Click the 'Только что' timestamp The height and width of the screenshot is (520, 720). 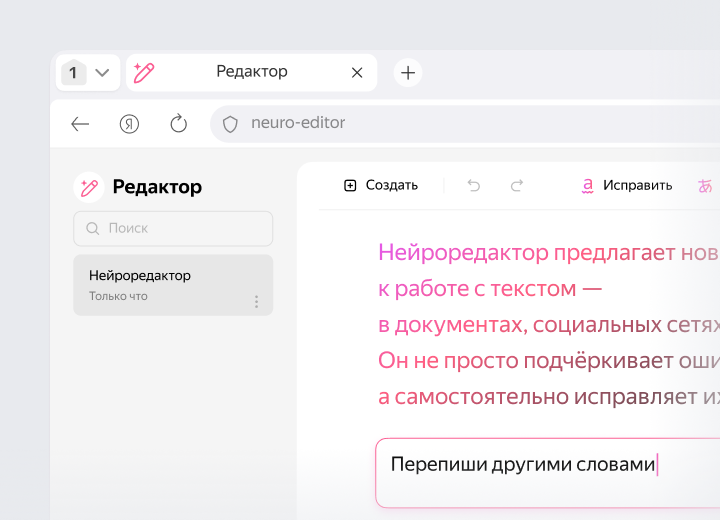point(118,296)
